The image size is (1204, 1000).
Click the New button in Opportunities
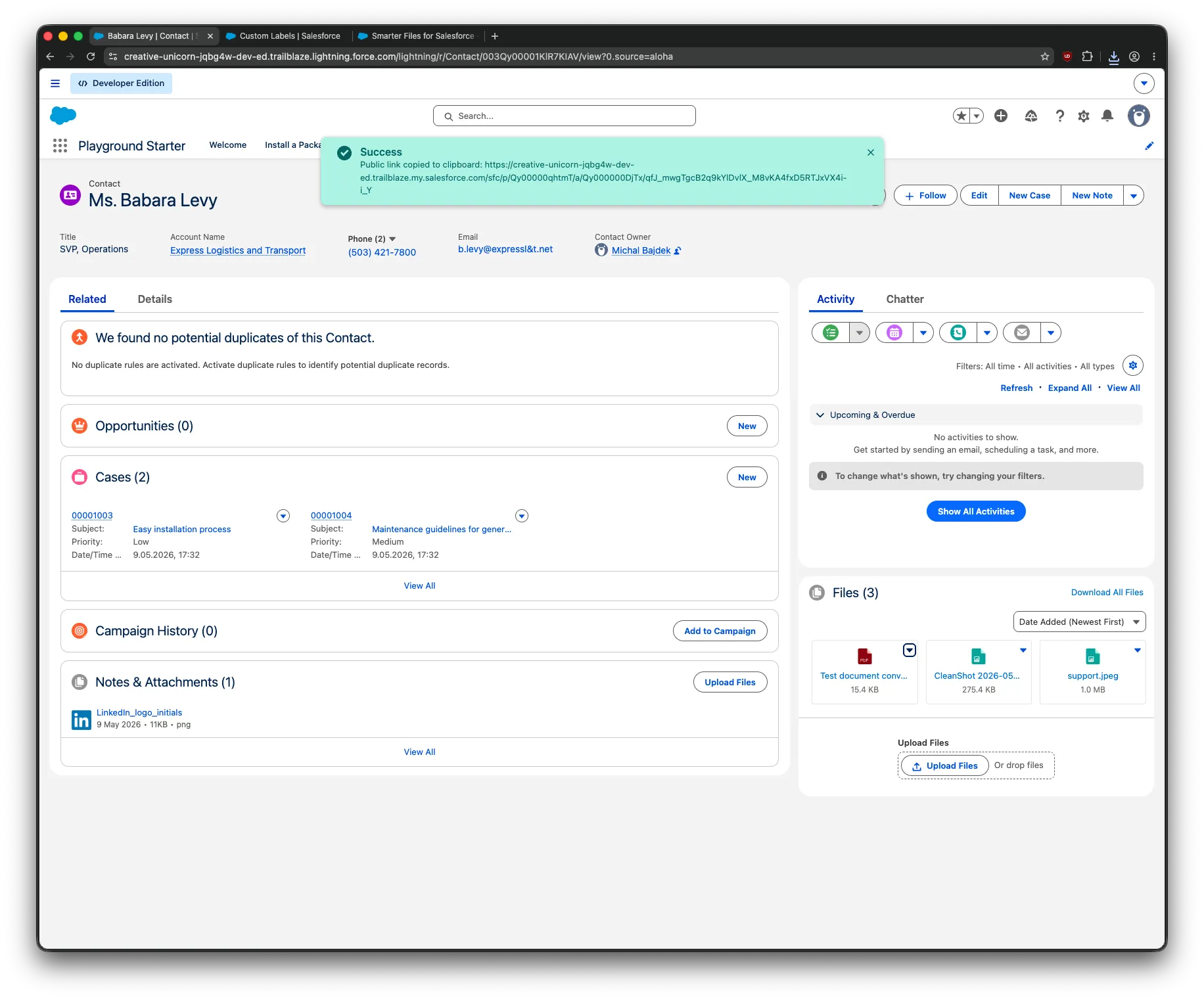click(x=747, y=426)
